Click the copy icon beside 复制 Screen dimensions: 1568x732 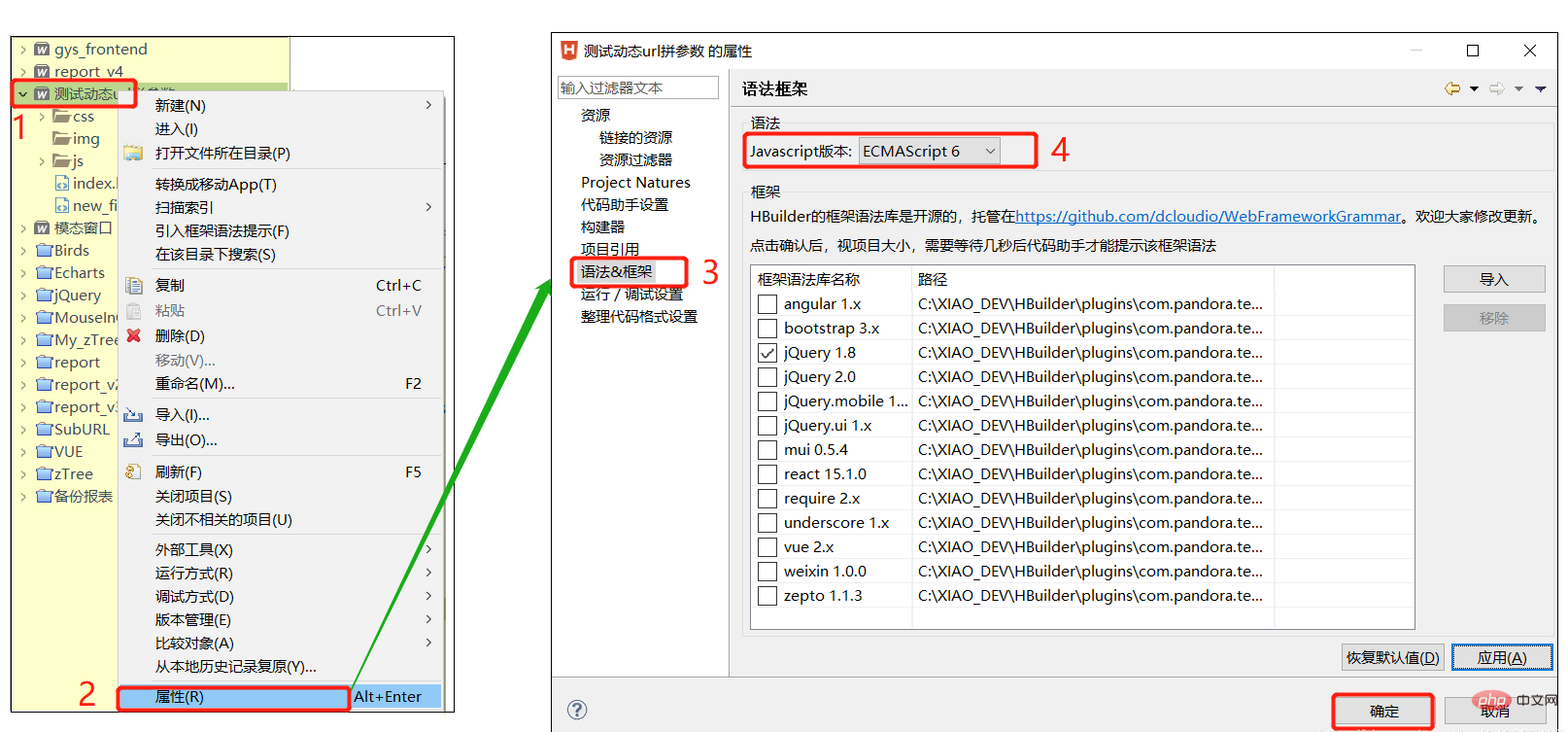[x=134, y=285]
